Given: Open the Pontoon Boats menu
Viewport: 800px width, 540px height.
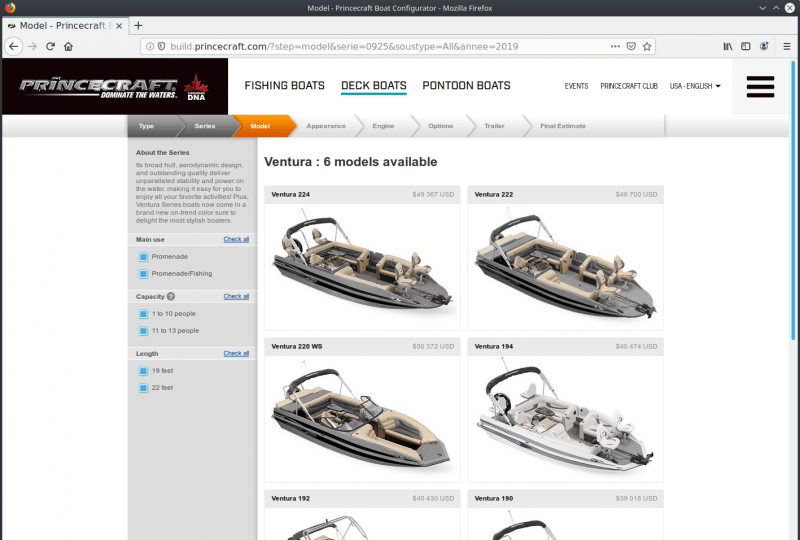Looking at the screenshot, I should [x=466, y=86].
